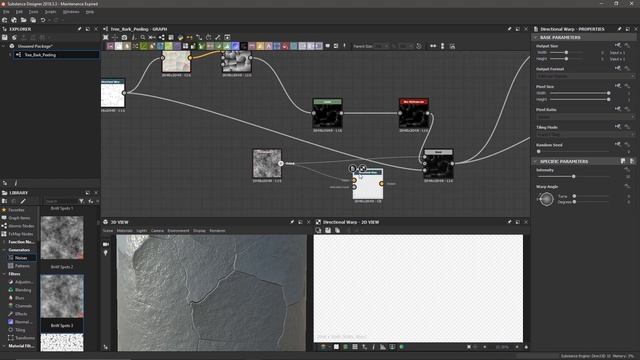Click the save icon in Explorer toolbar
The height and width of the screenshot is (360, 640).
4,37
